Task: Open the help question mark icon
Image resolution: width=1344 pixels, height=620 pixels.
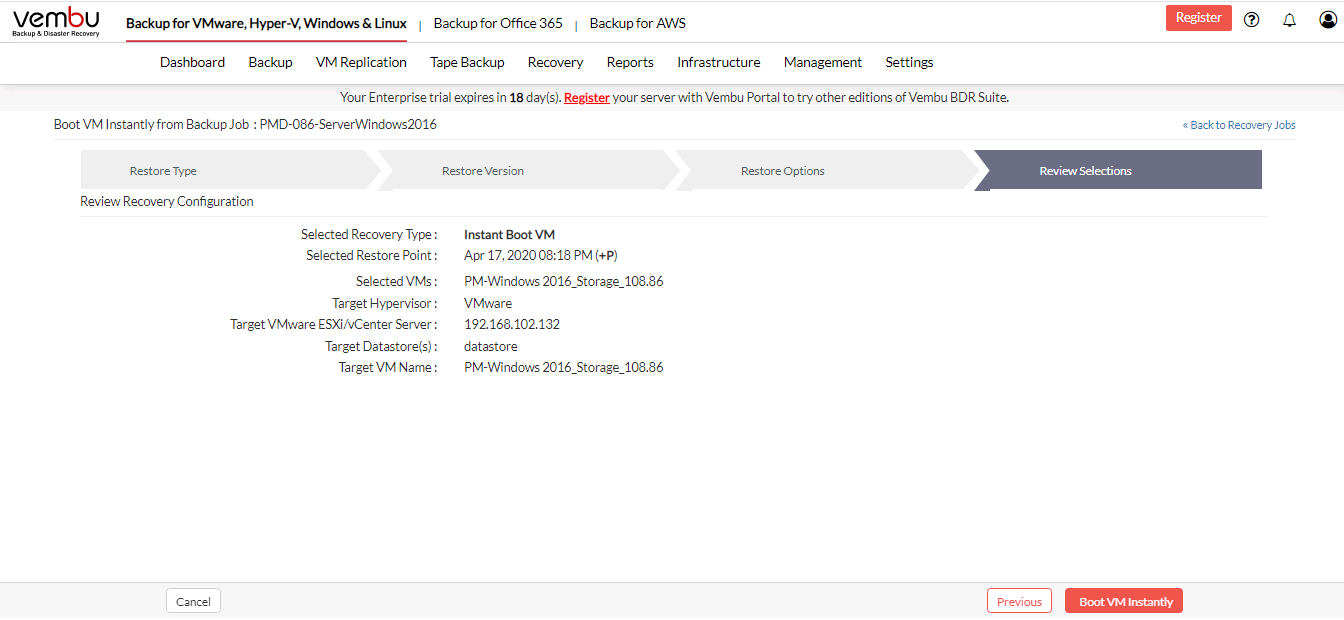Action: pos(1251,19)
